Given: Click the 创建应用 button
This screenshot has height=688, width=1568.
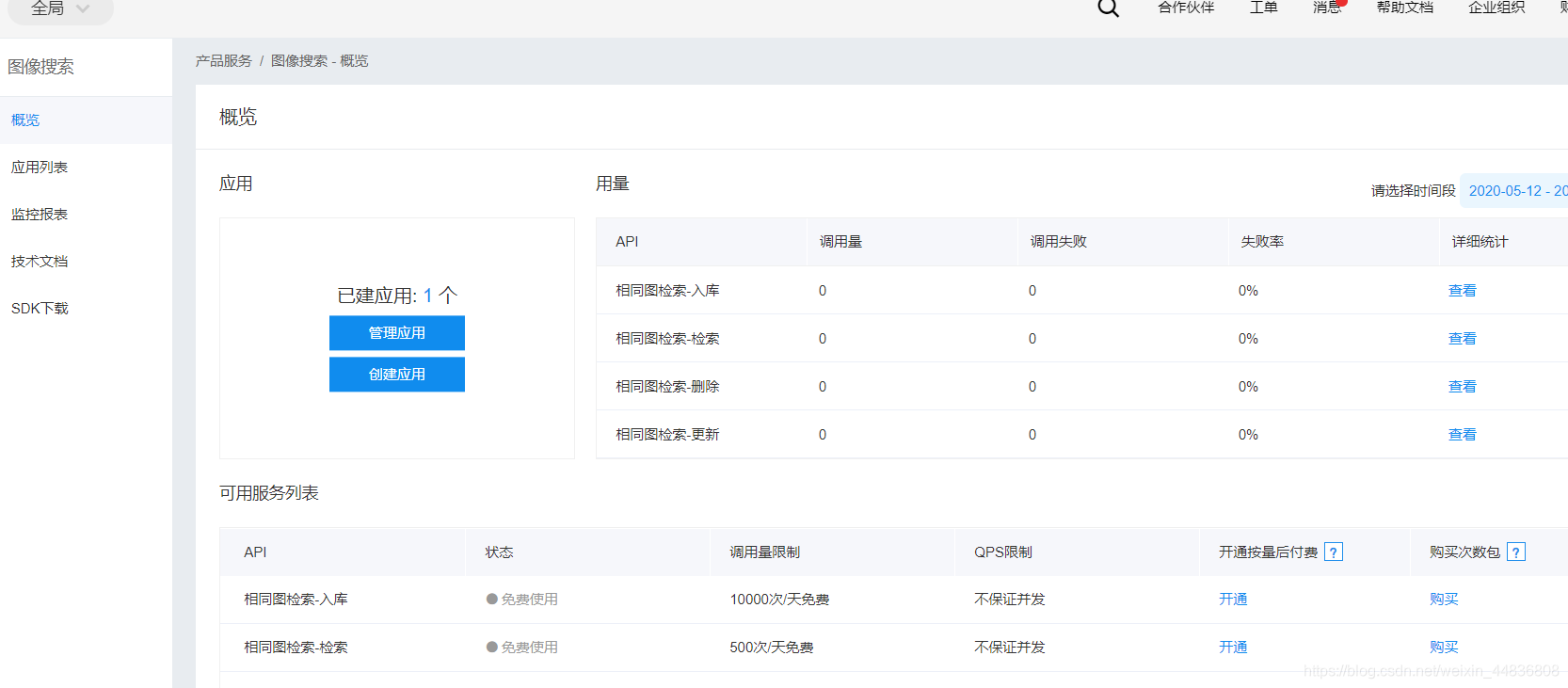Looking at the screenshot, I should [x=397, y=375].
